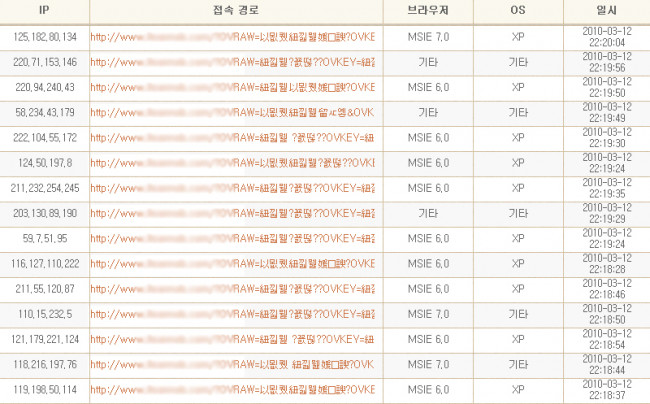Viewport: 650px width, 404px height.
Task: Select the date cell ending 22:19:29
Action: coord(607,213)
